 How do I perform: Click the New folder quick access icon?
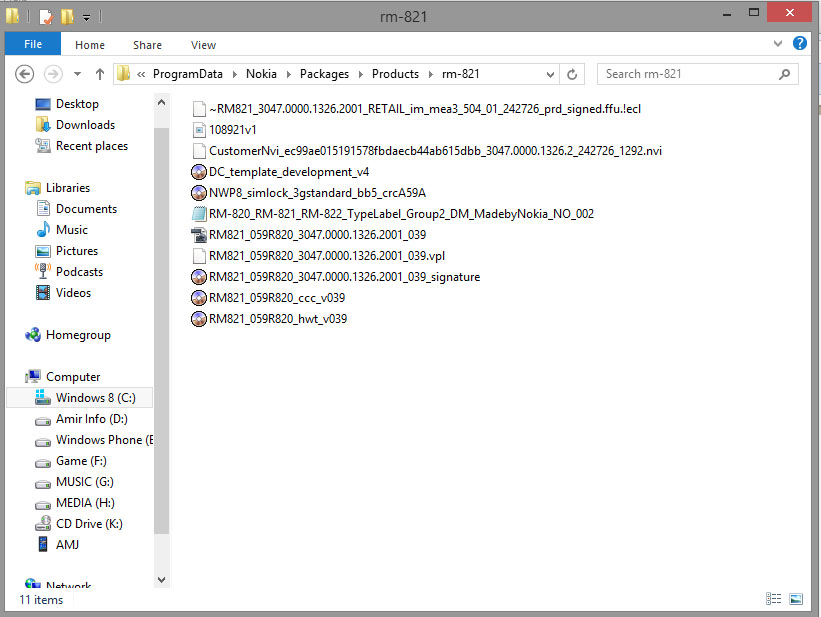point(67,17)
